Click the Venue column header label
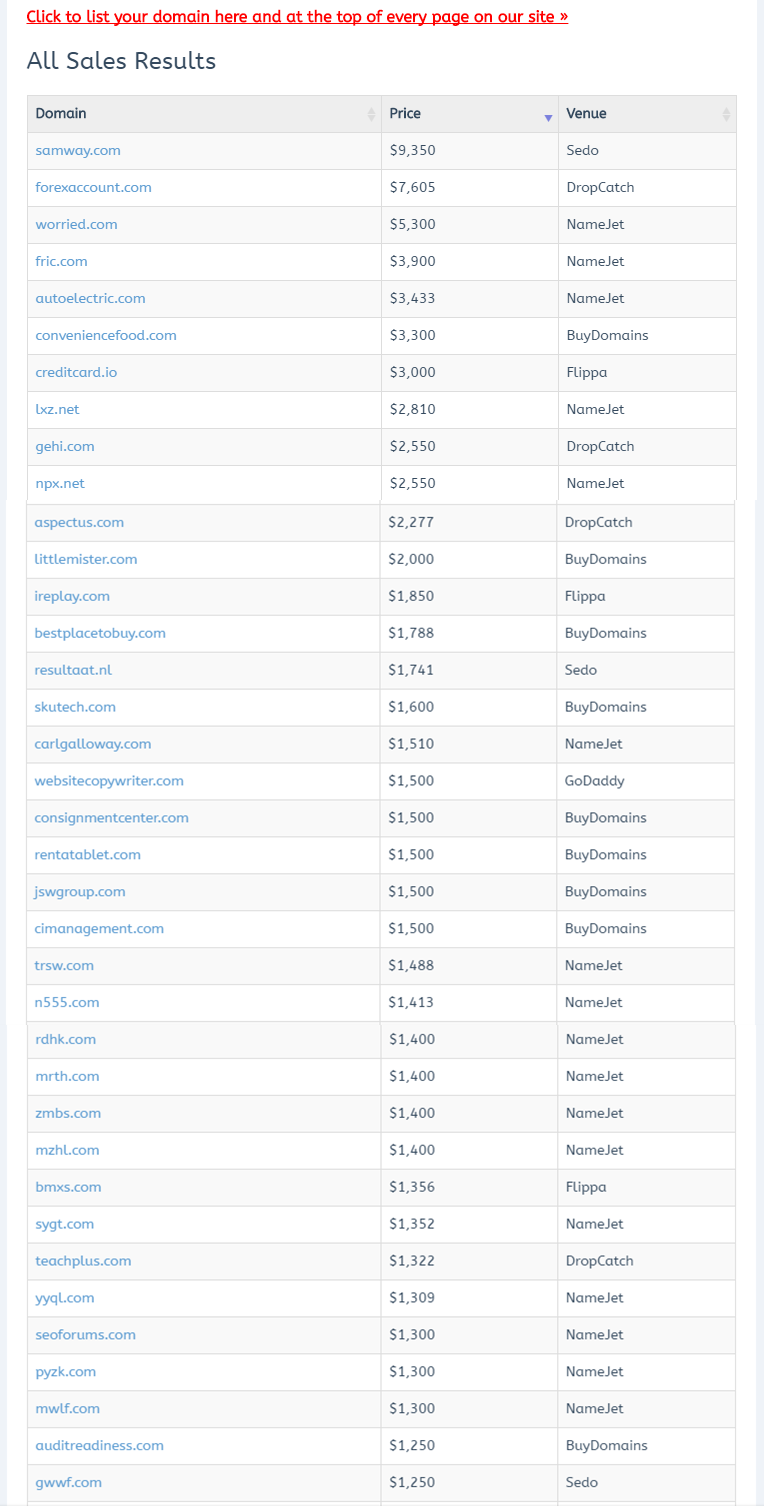 click(x=586, y=114)
